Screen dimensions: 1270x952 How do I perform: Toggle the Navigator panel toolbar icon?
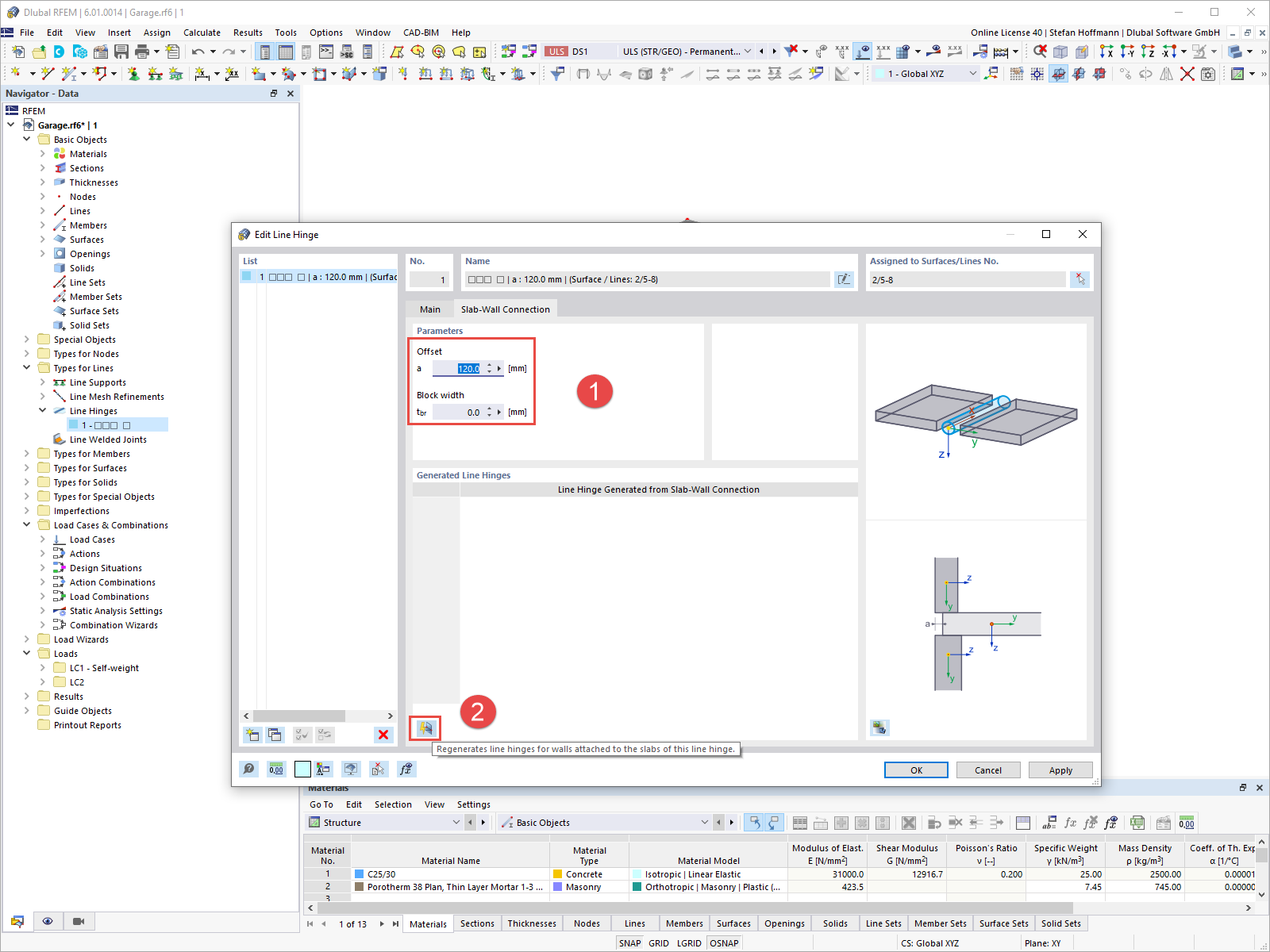coord(264,52)
